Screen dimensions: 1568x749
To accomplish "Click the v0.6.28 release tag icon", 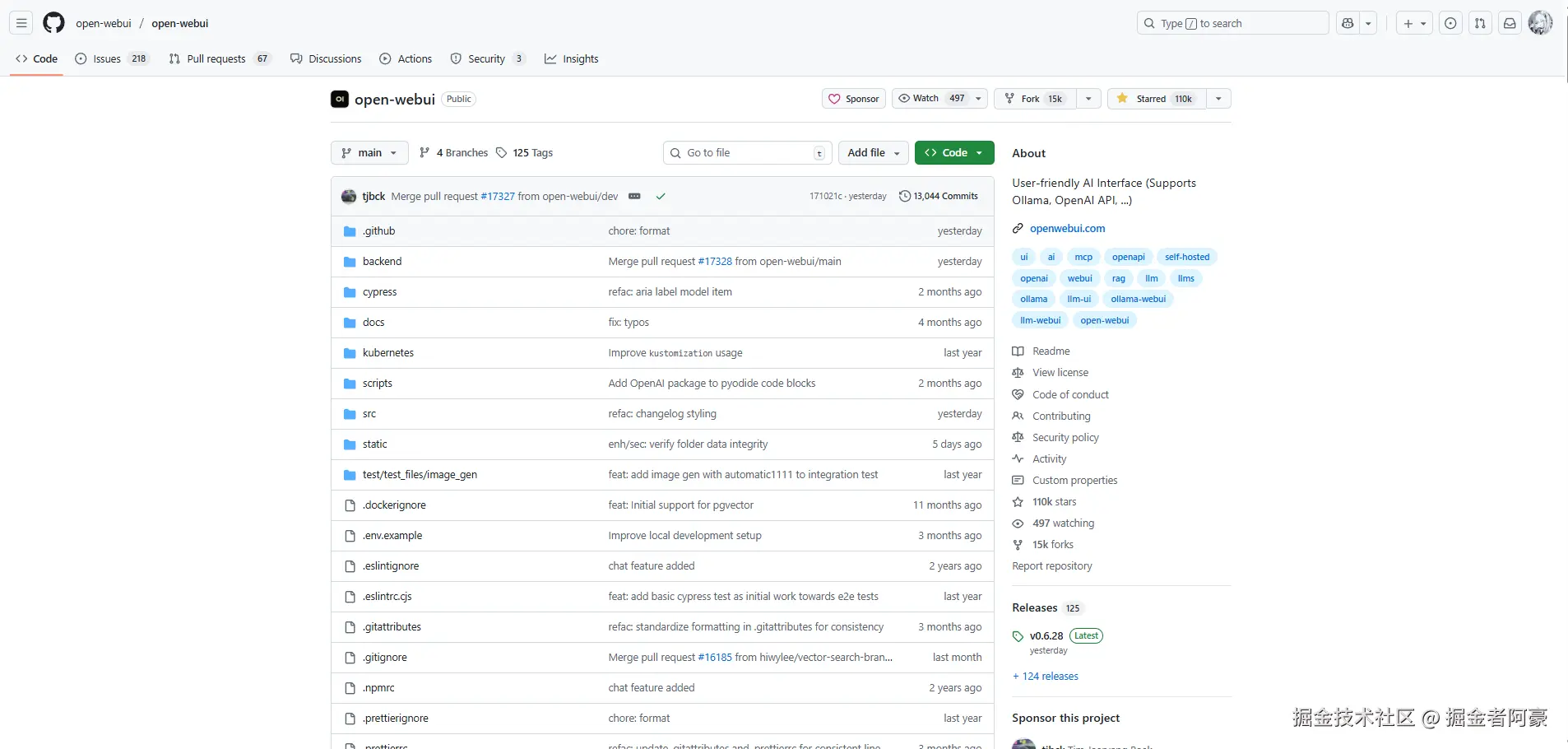I will click(x=1018, y=636).
